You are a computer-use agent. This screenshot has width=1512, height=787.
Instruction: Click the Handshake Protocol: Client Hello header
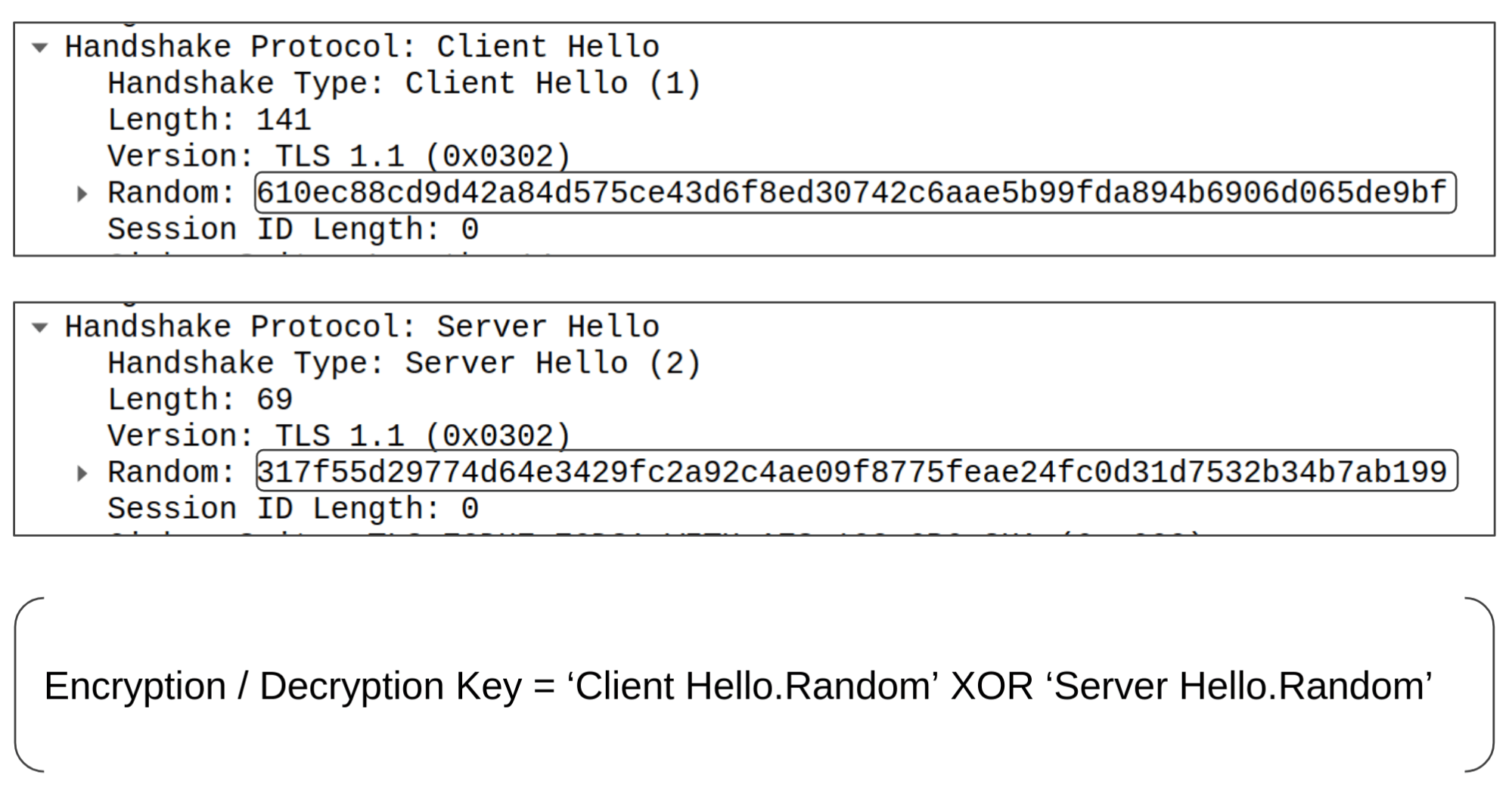[x=362, y=47]
